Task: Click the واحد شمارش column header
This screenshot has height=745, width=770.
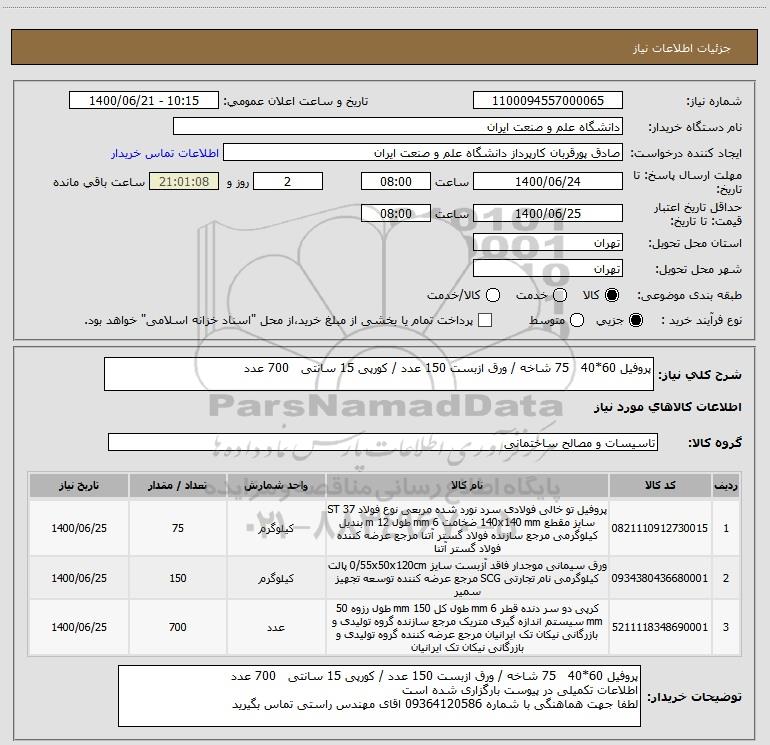Action: click(276, 485)
